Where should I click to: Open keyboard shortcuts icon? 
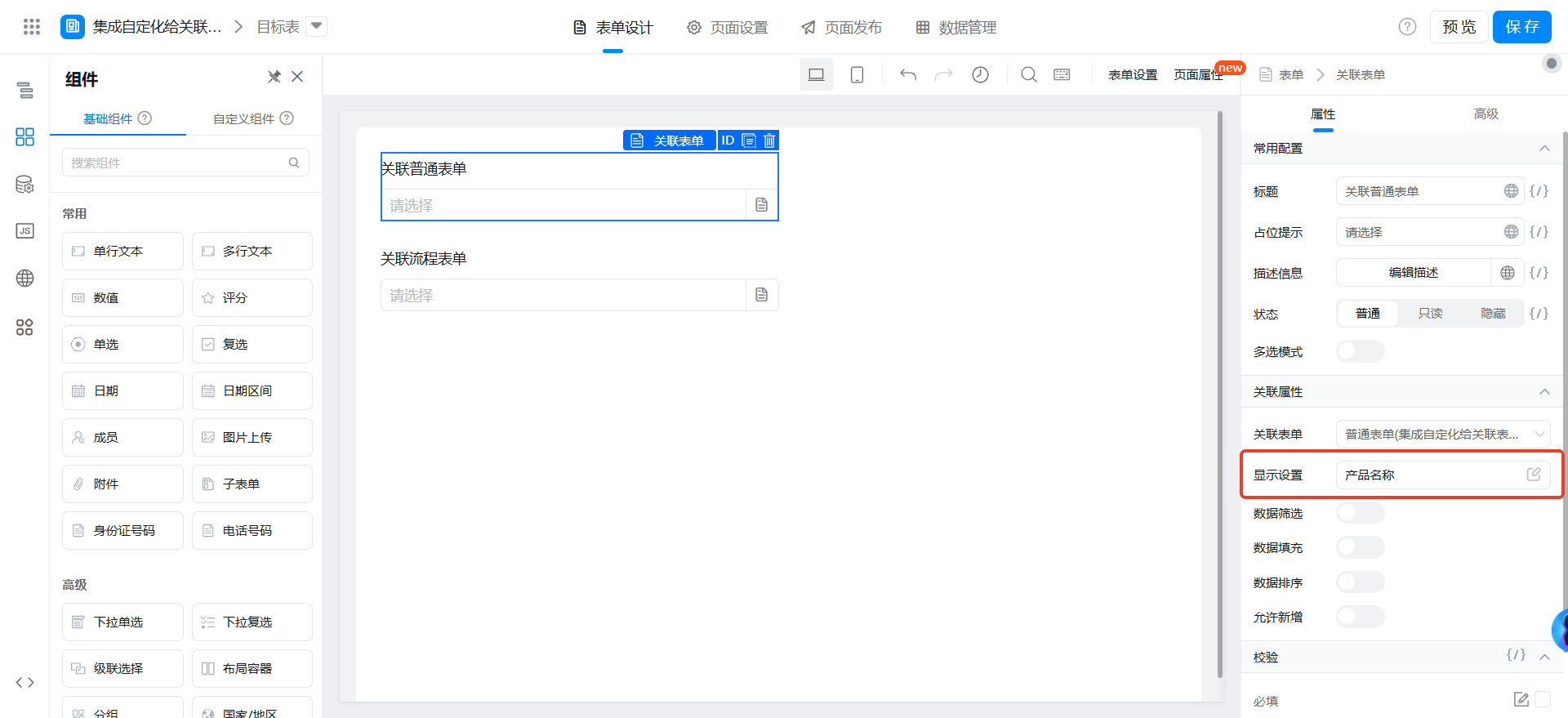(1062, 74)
